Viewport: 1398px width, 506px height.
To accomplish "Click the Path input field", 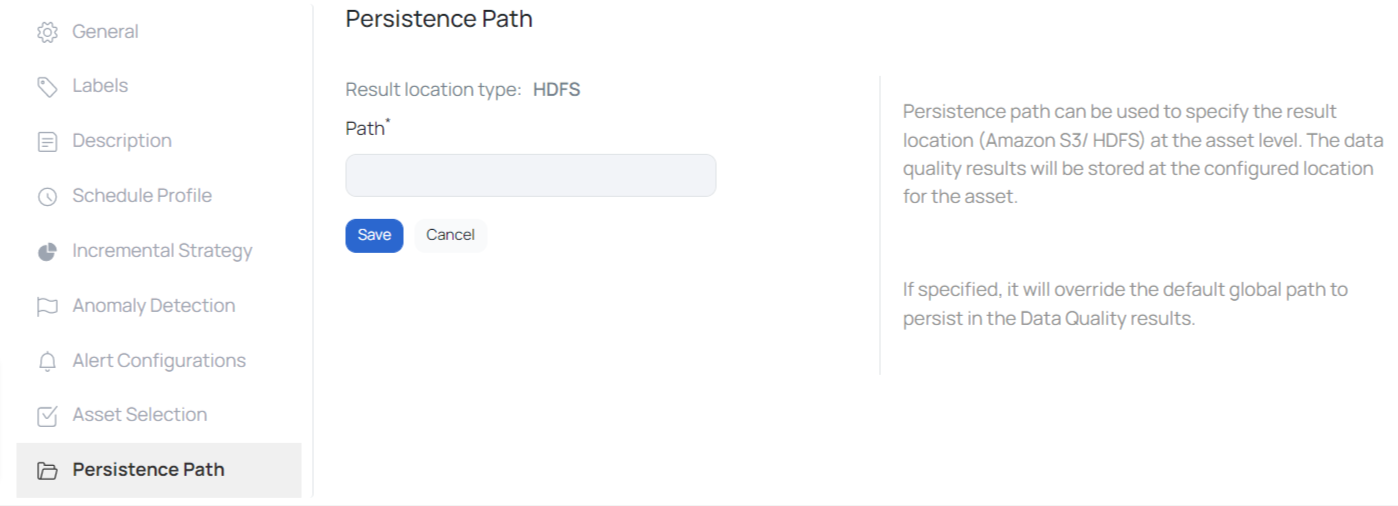I will tap(531, 175).
